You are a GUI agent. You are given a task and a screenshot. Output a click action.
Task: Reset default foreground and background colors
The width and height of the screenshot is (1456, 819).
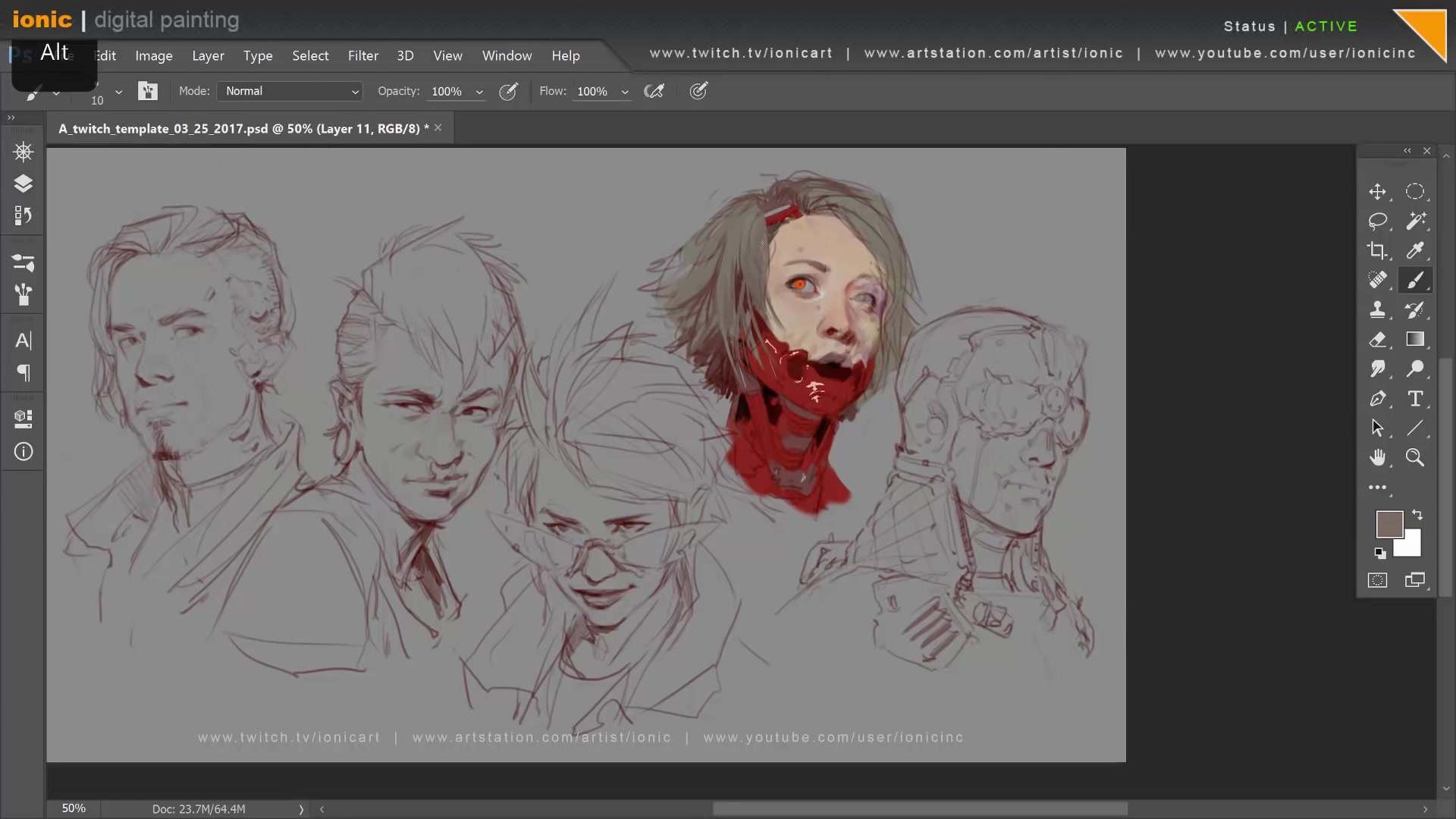pos(1379,553)
